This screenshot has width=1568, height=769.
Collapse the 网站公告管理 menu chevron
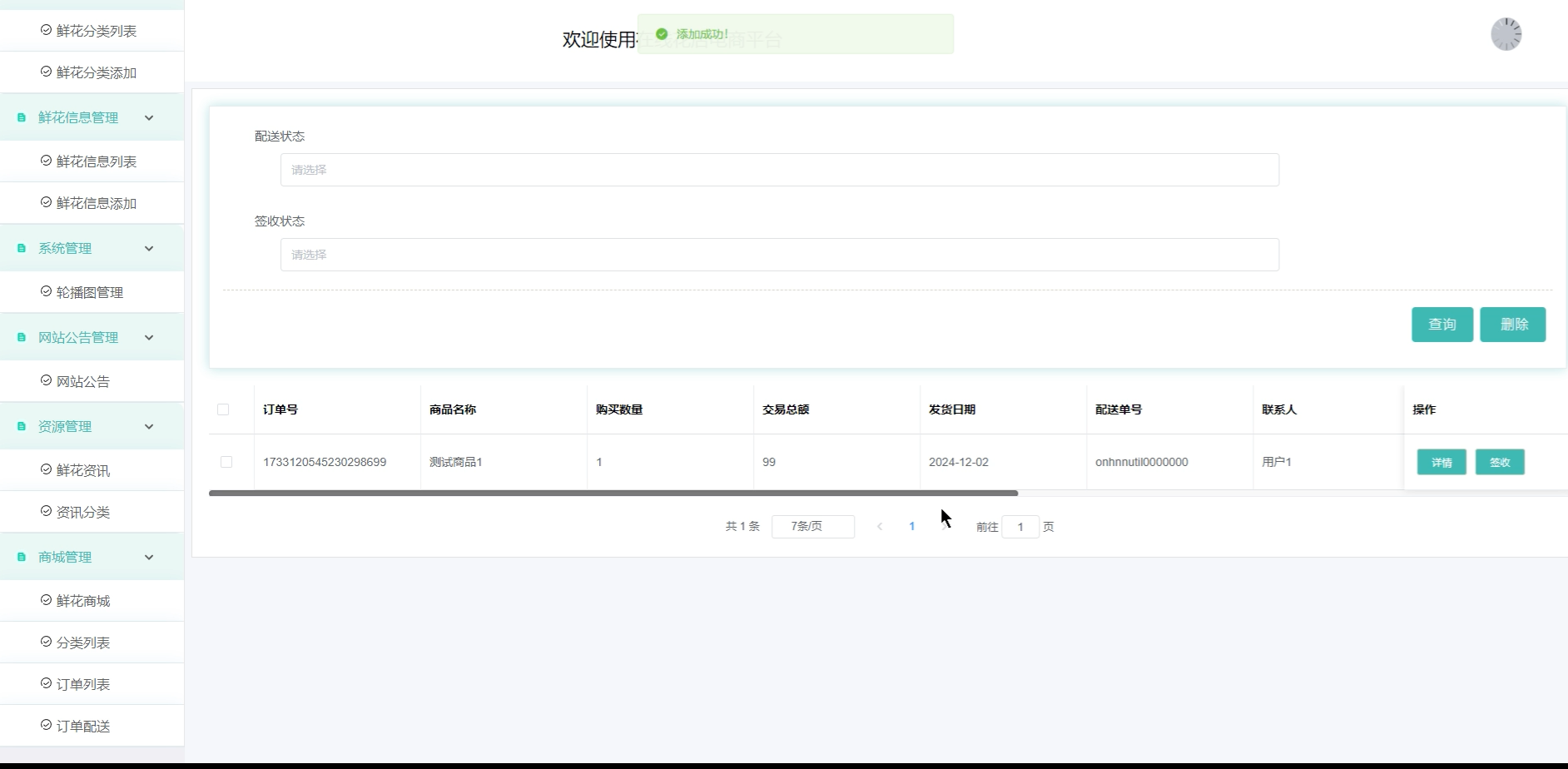149,337
